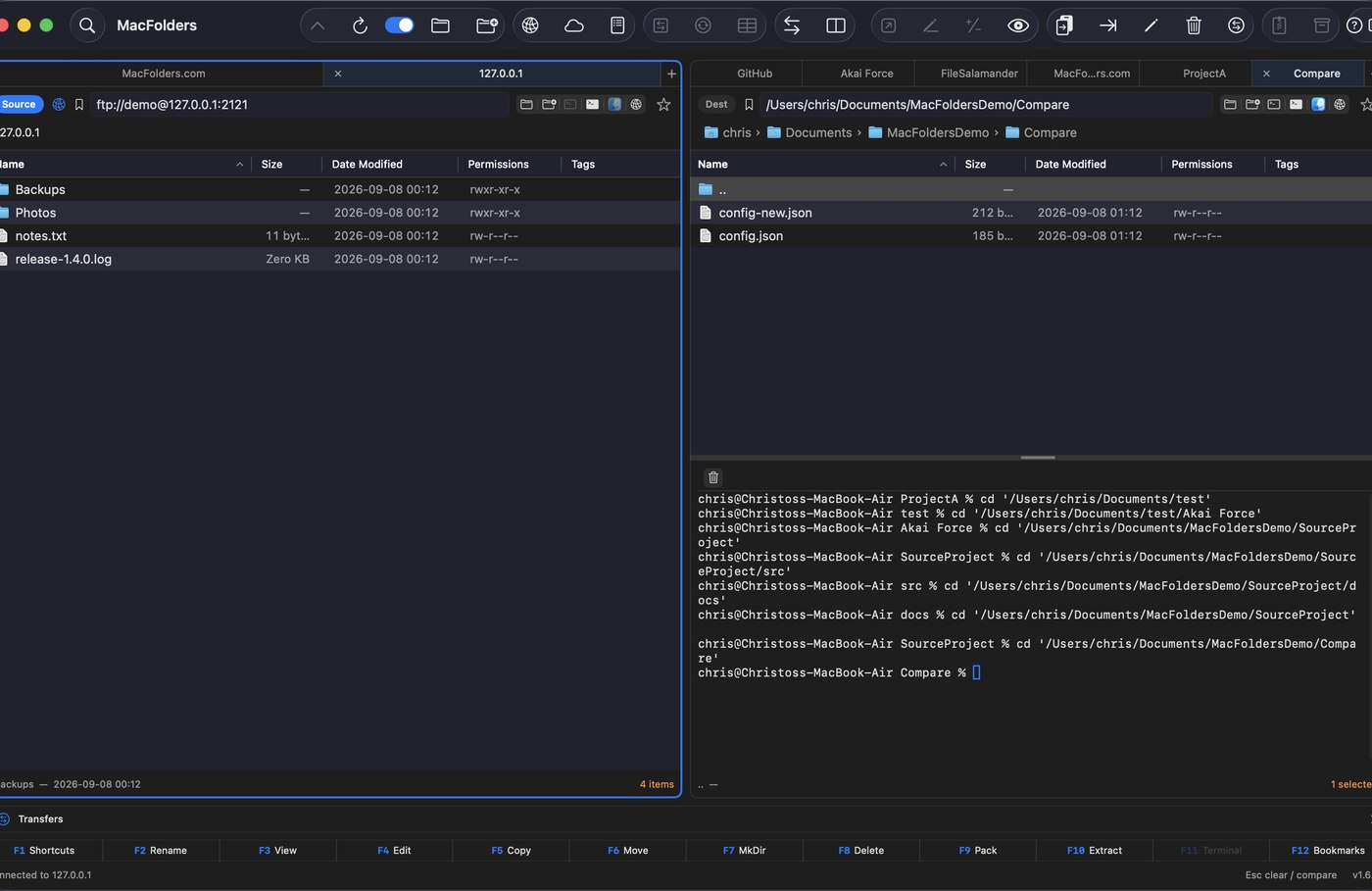This screenshot has width=1372, height=891.
Task: Sort right pane by Size column
Action: point(990,164)
